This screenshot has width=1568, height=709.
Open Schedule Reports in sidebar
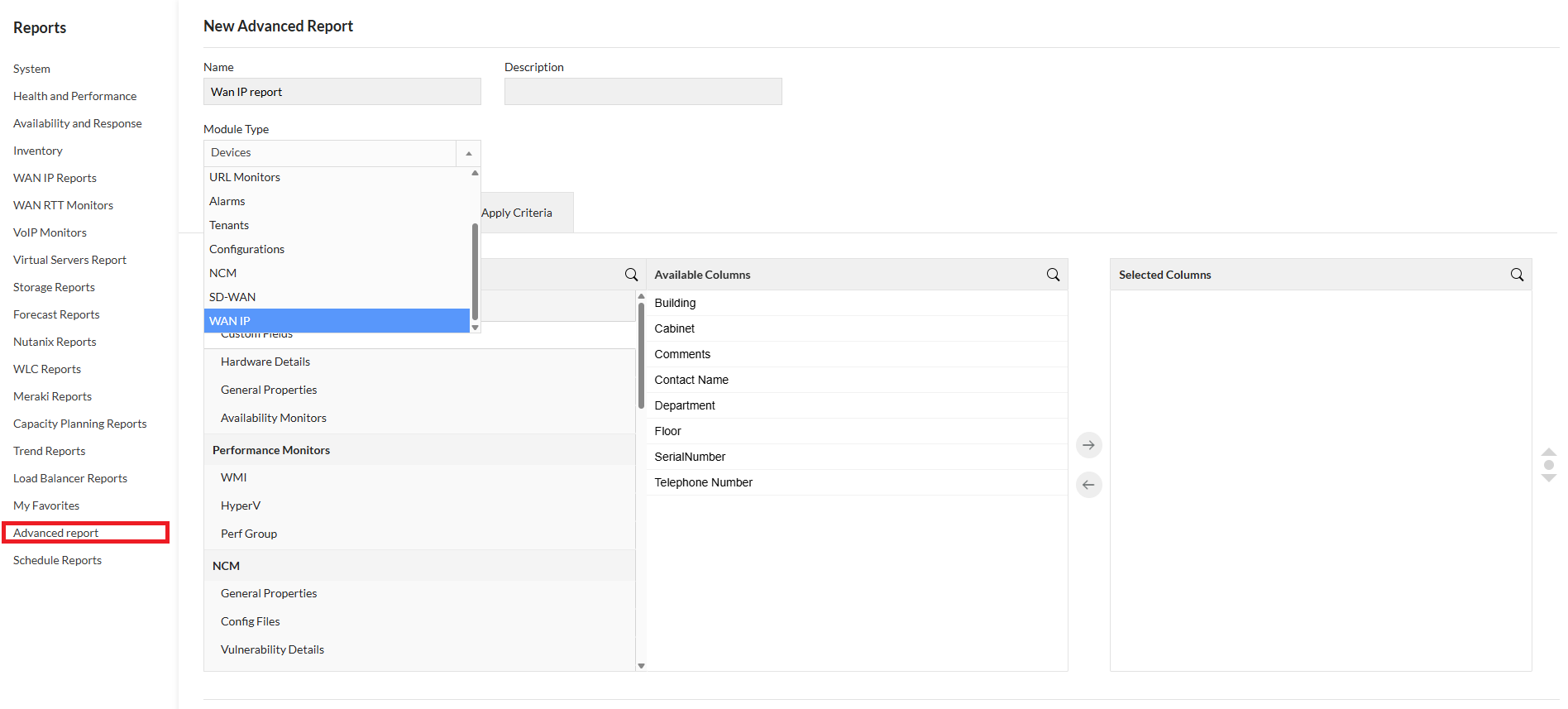pyautogui.click(x=57, y=560)
